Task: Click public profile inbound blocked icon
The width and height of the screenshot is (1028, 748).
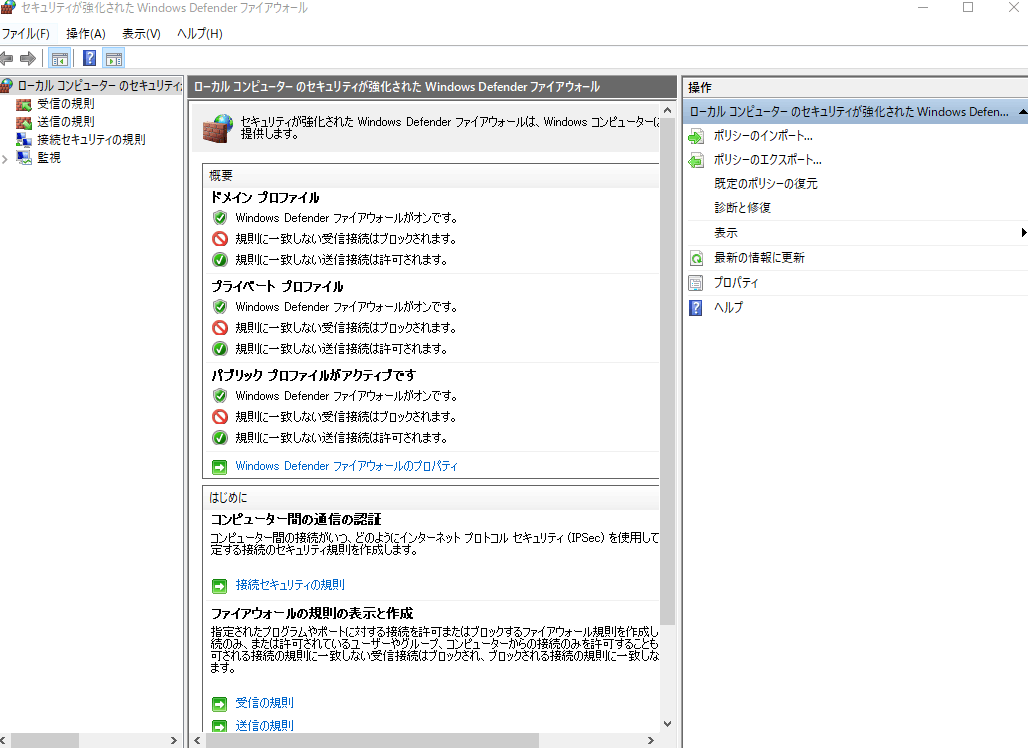Action: (220, 417)
